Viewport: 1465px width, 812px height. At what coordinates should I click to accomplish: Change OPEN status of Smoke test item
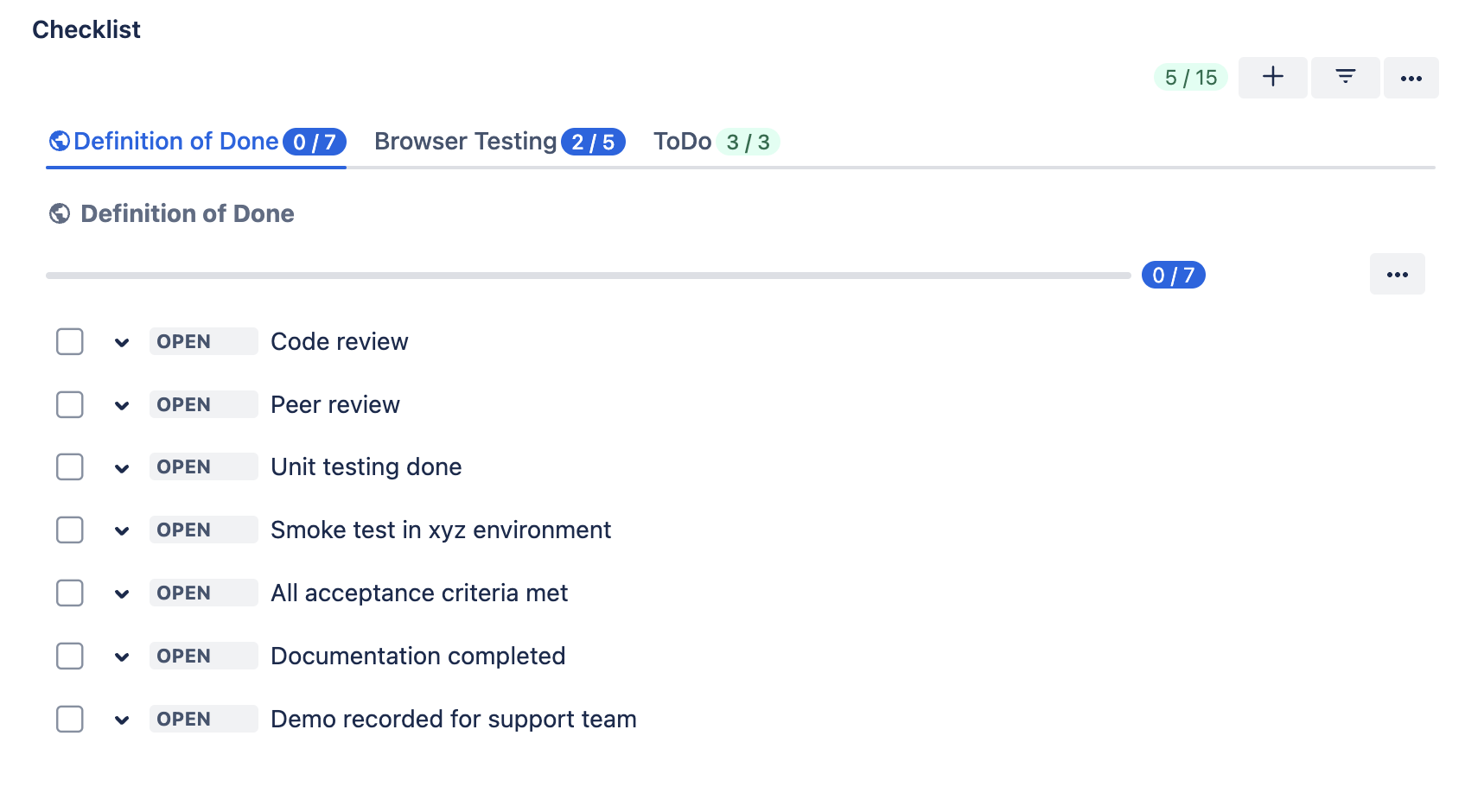203,530
